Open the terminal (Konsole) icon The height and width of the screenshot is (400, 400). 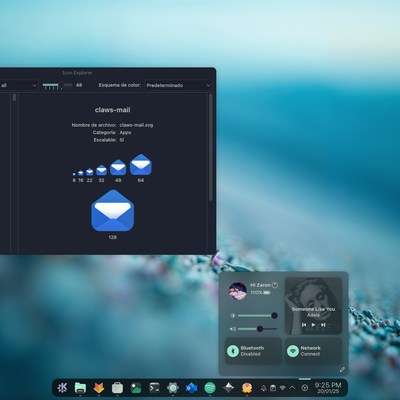[154, 388]
